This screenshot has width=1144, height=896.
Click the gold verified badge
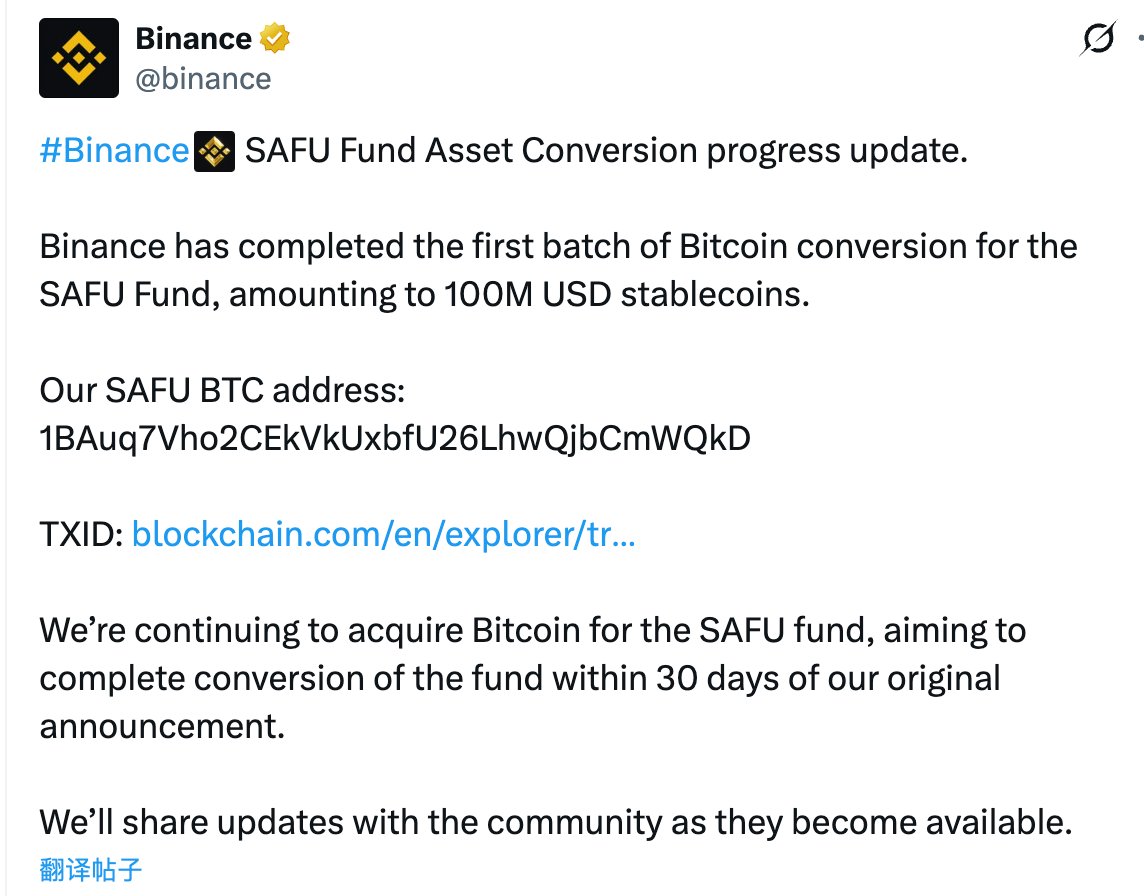click(275, 39)
